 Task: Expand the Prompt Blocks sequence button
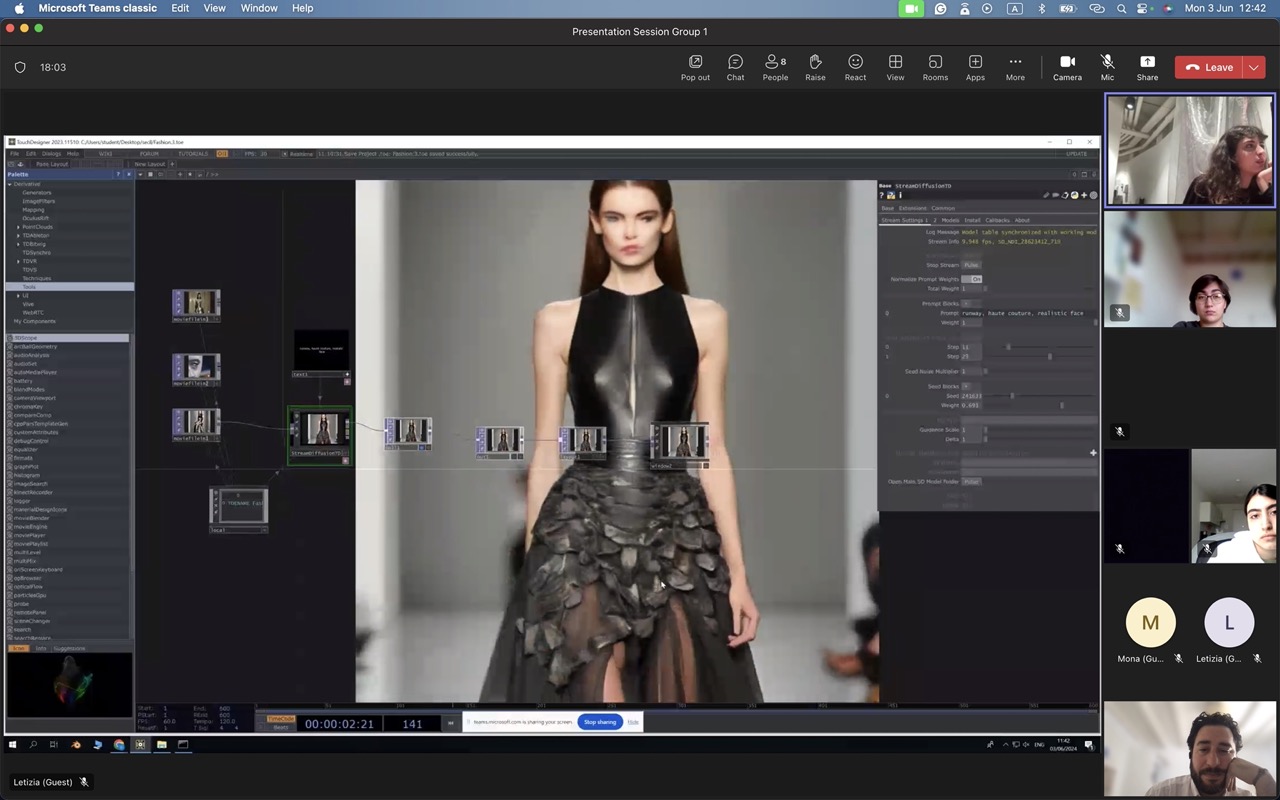coord(966,303)
